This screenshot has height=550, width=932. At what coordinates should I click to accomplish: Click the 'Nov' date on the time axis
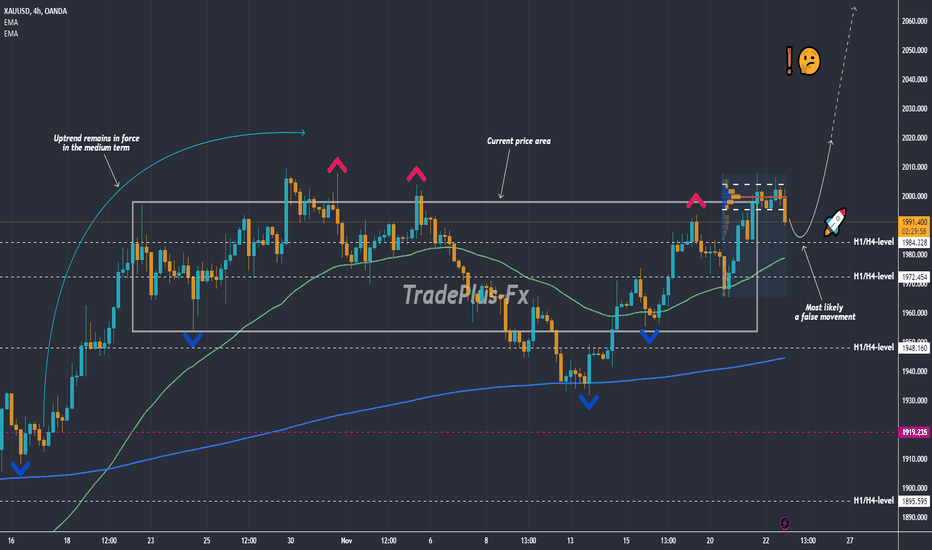coord(347,540)
